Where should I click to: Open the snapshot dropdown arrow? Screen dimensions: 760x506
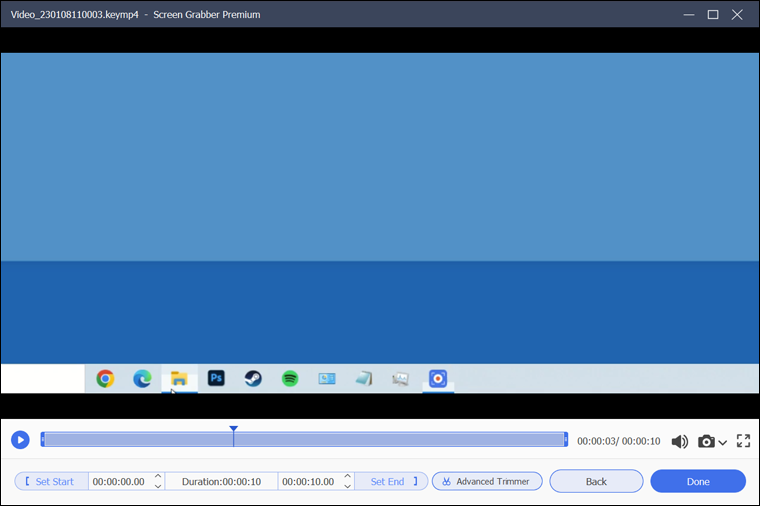click(723, 442)
